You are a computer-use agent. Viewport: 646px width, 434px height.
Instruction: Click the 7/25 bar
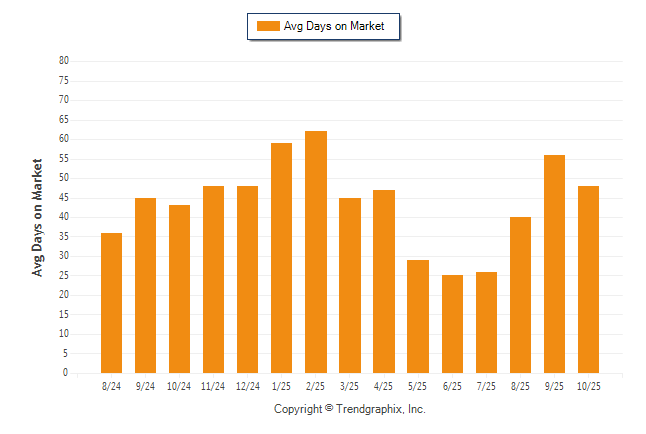point(486,322)
